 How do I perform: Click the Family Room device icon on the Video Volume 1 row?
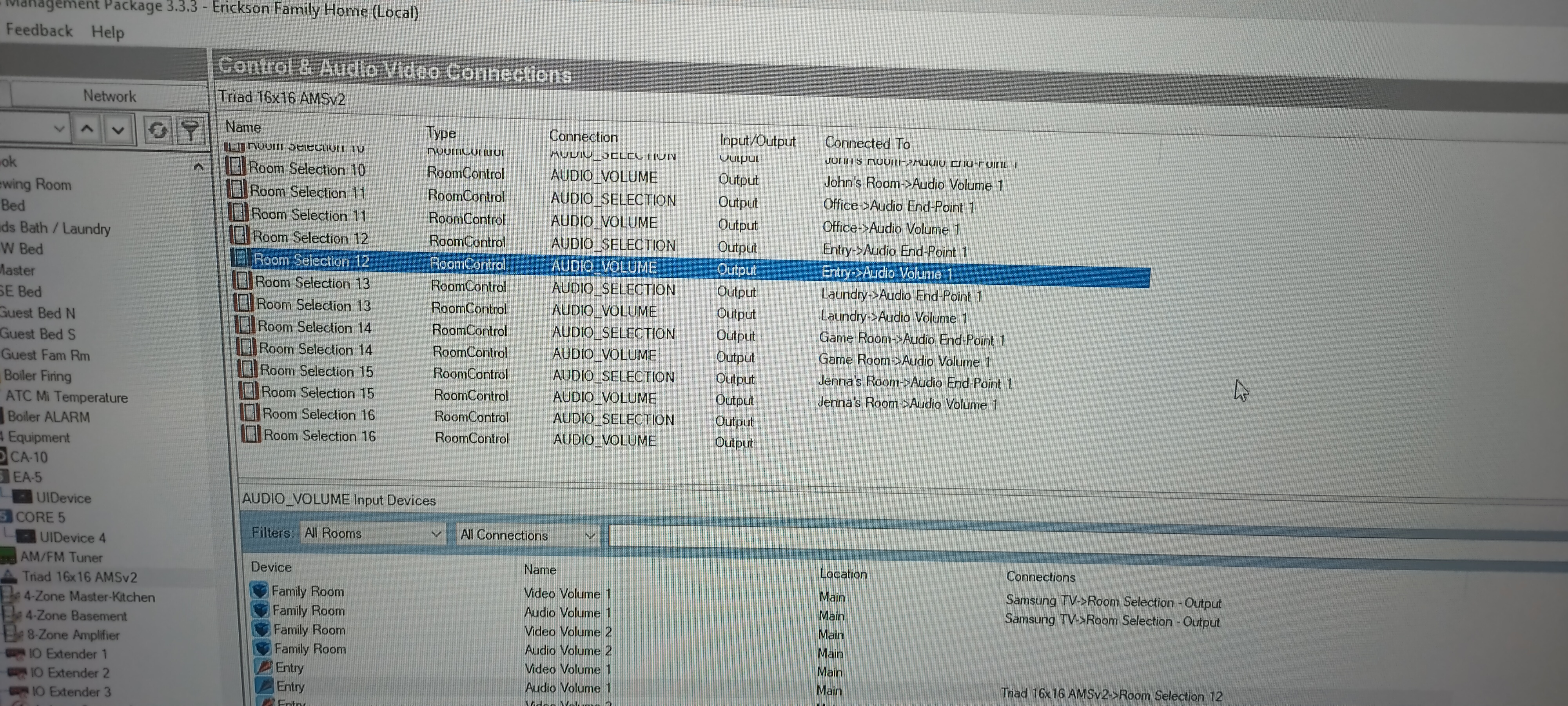[259, 590]
